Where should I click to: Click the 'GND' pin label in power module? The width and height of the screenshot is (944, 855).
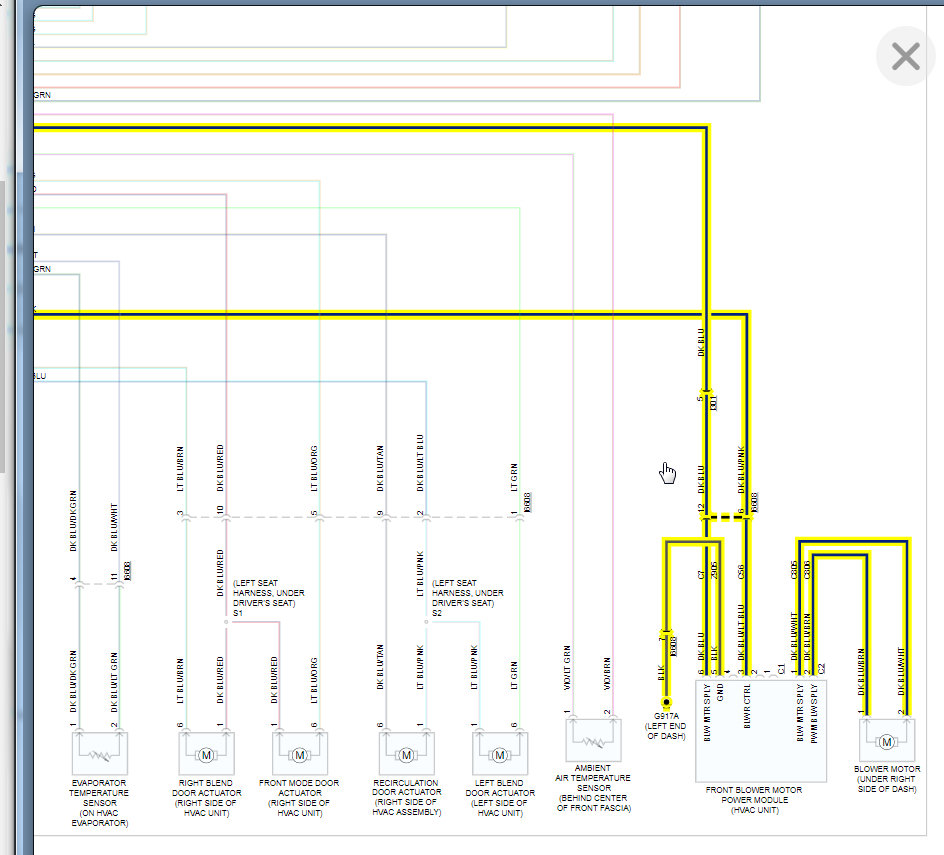(x=720, y=693)
